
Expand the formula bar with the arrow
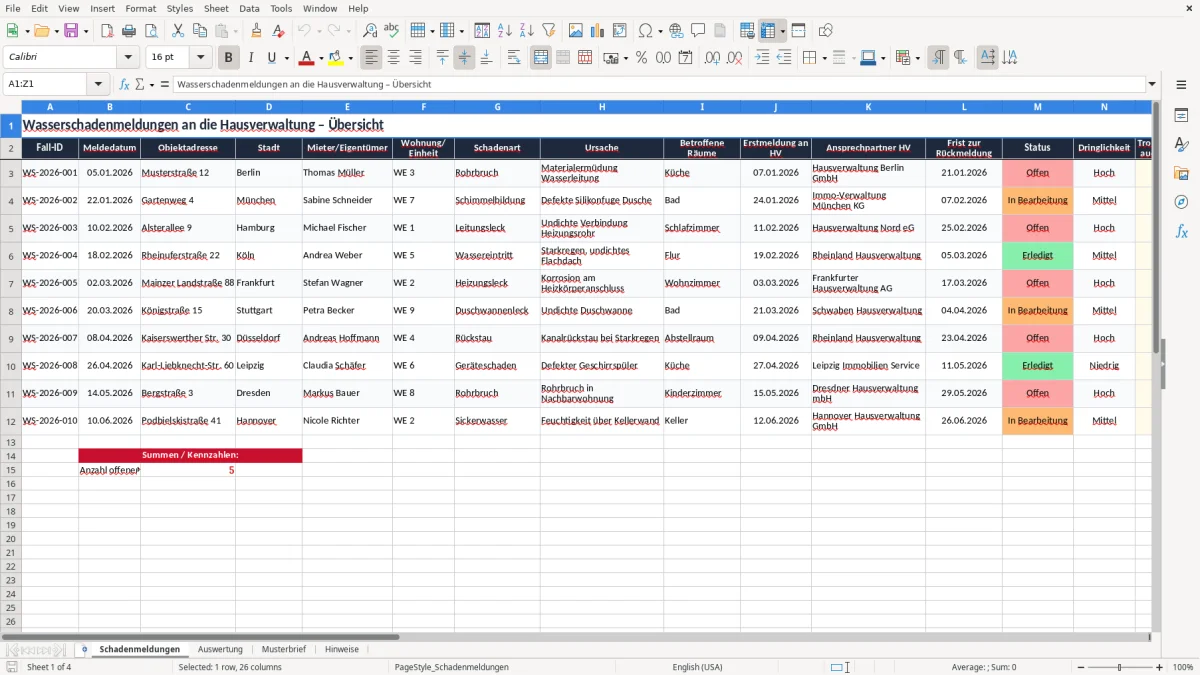1152,85
